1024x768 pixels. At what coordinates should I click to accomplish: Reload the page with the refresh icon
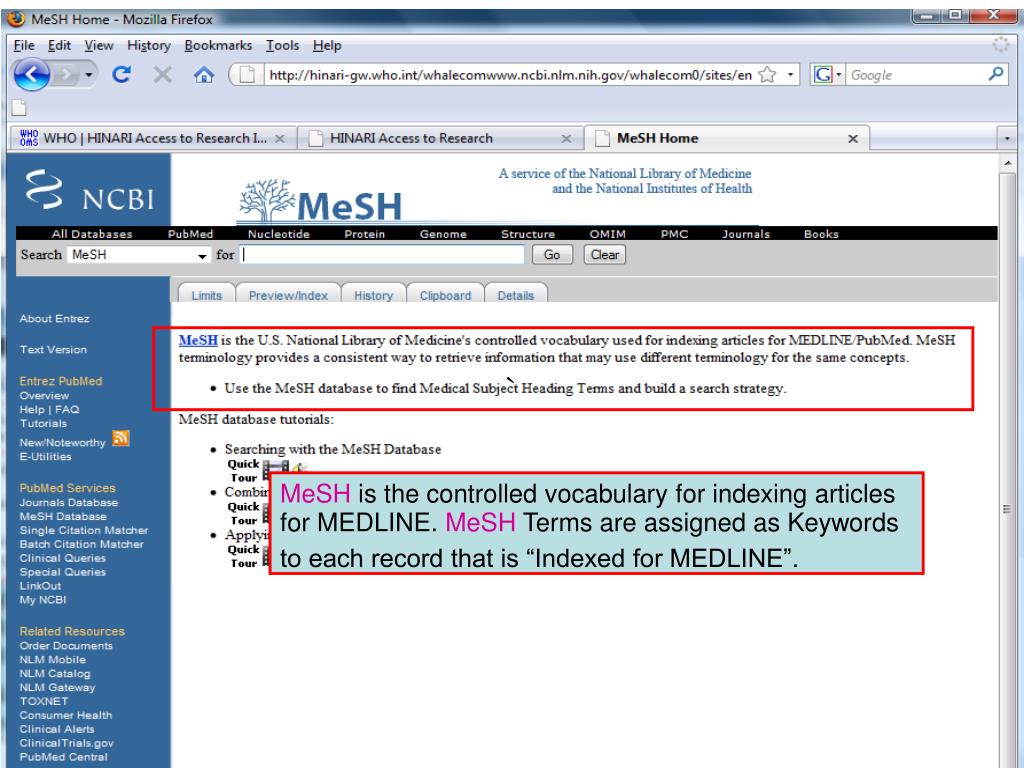coord(121,74)
